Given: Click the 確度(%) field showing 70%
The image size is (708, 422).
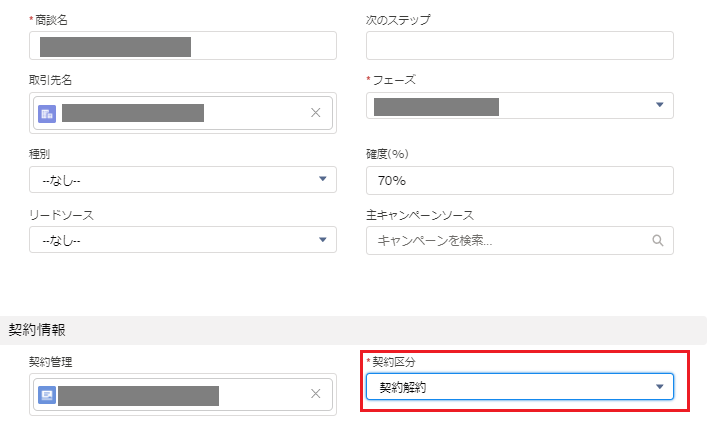Looking at the screenshot, I should click(x=519, y=179).
